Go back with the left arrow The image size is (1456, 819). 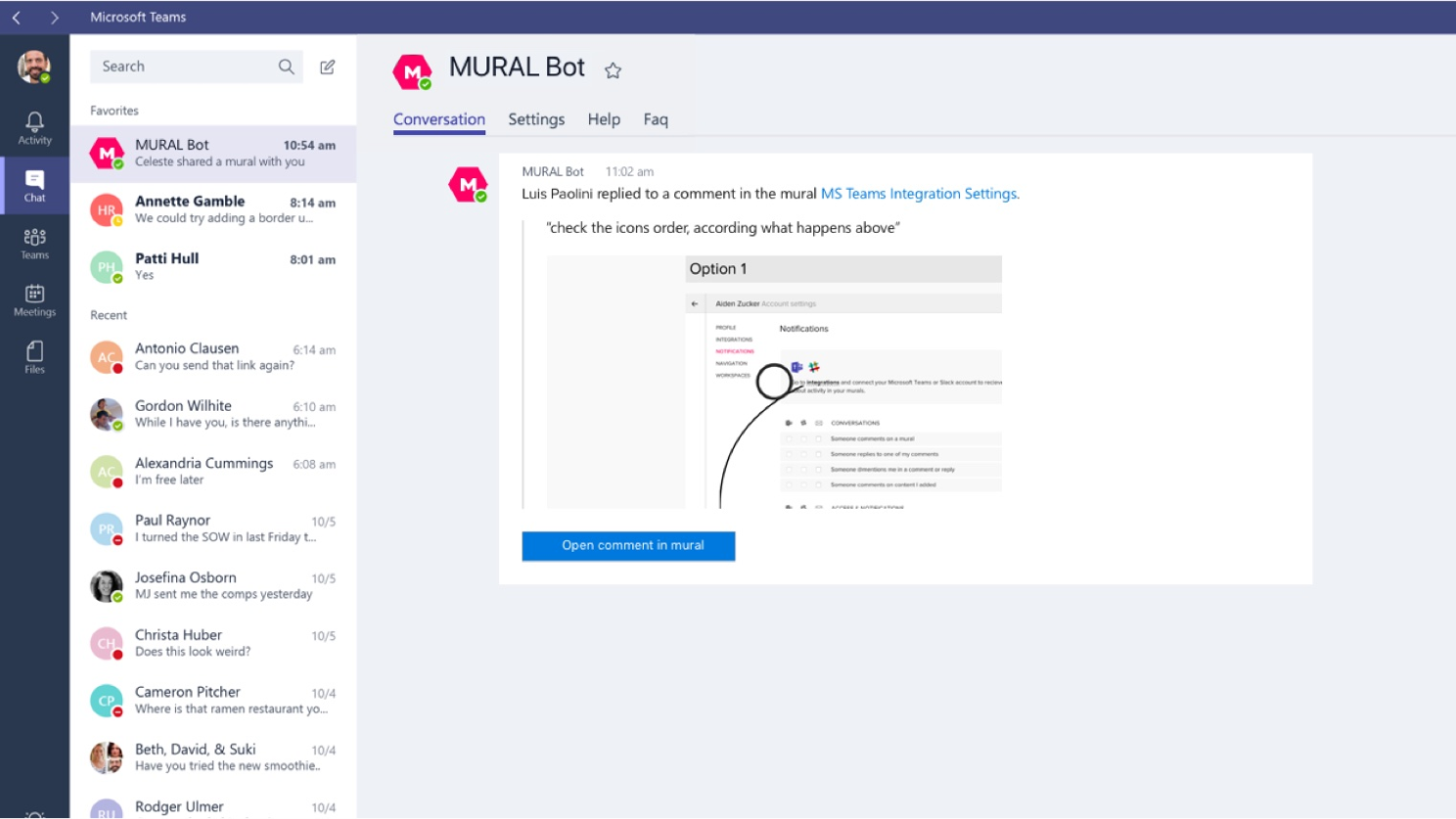[x=17, y=18]
